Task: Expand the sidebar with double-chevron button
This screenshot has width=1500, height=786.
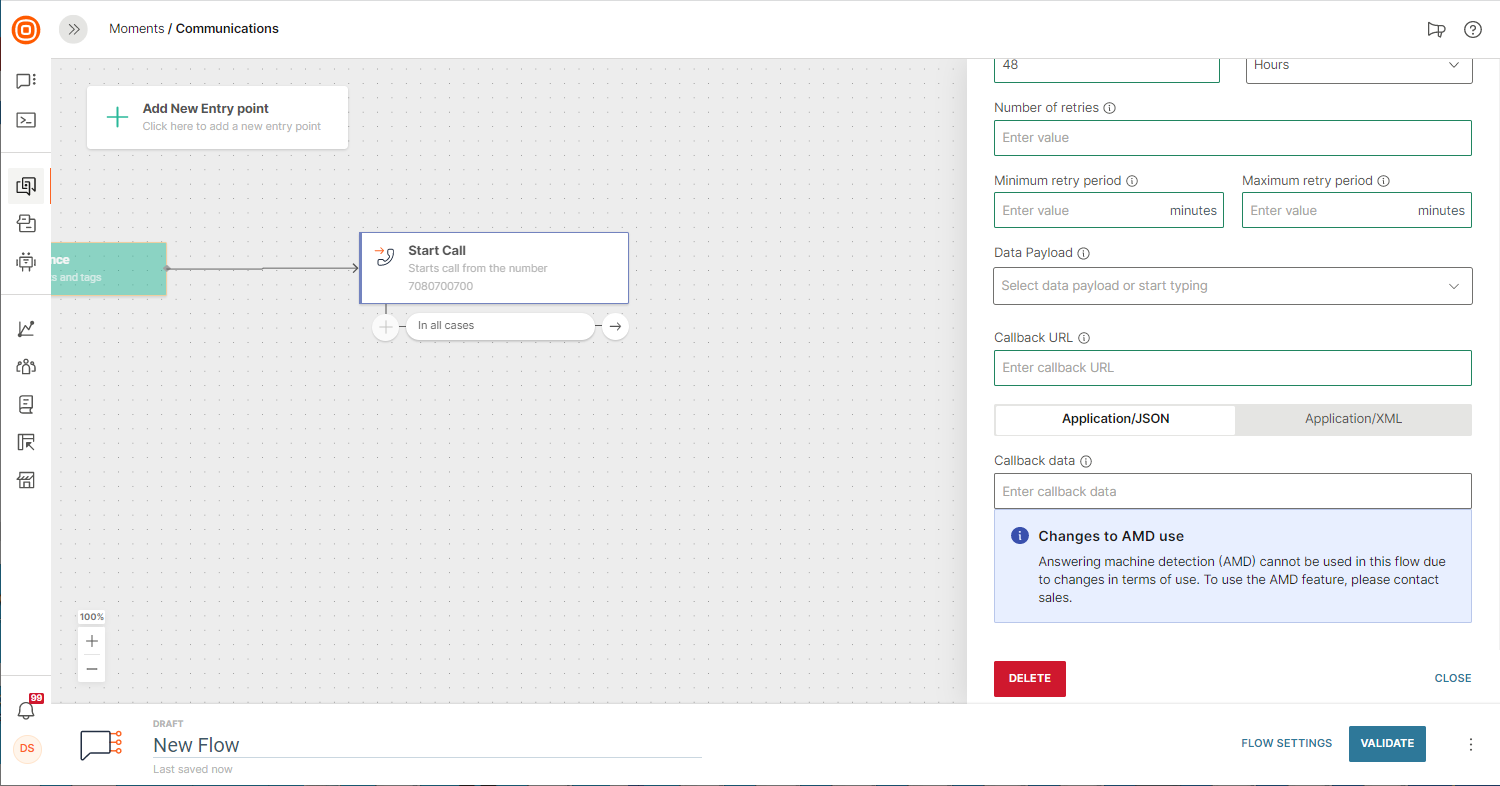Action: point(73,29)
